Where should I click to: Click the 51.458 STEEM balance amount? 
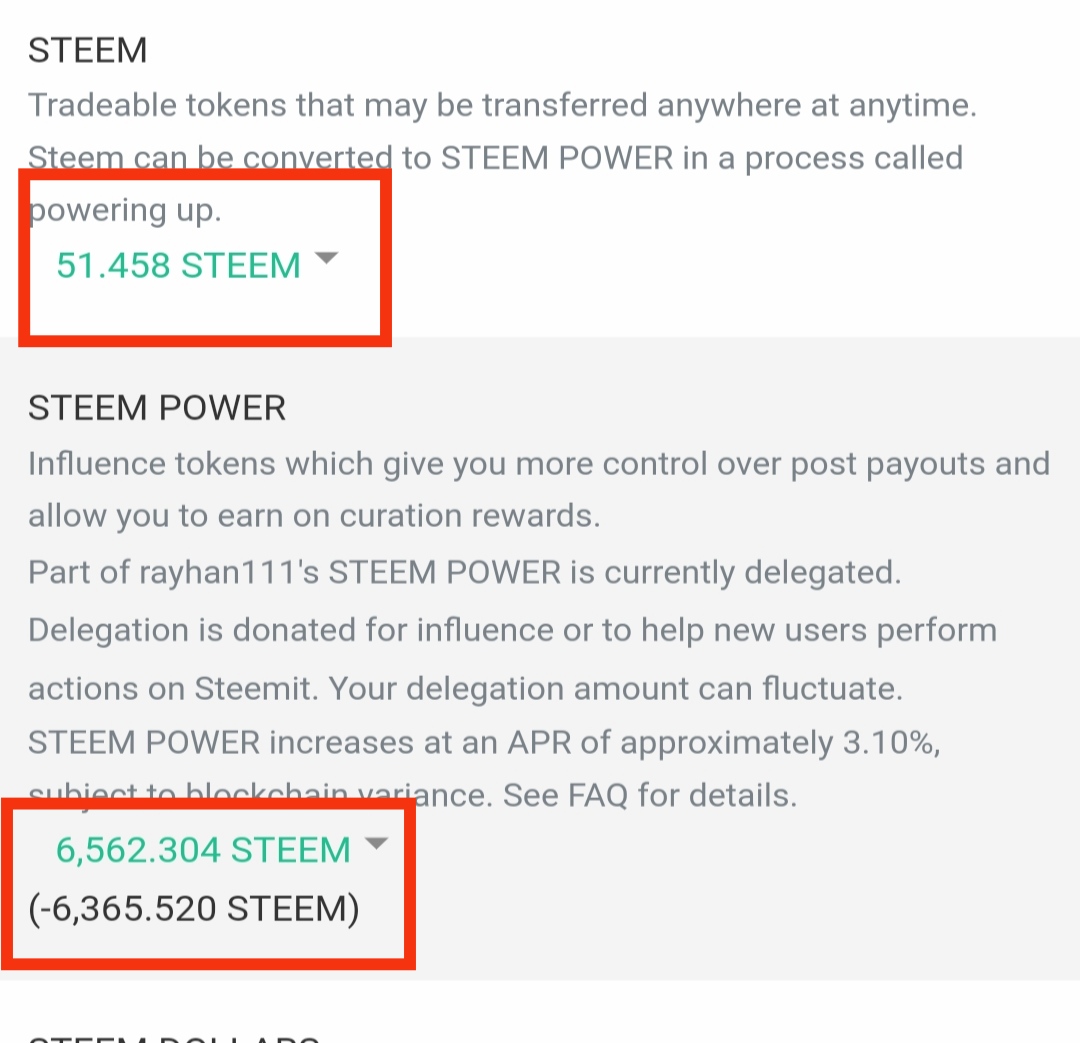(x=178, y=265)
